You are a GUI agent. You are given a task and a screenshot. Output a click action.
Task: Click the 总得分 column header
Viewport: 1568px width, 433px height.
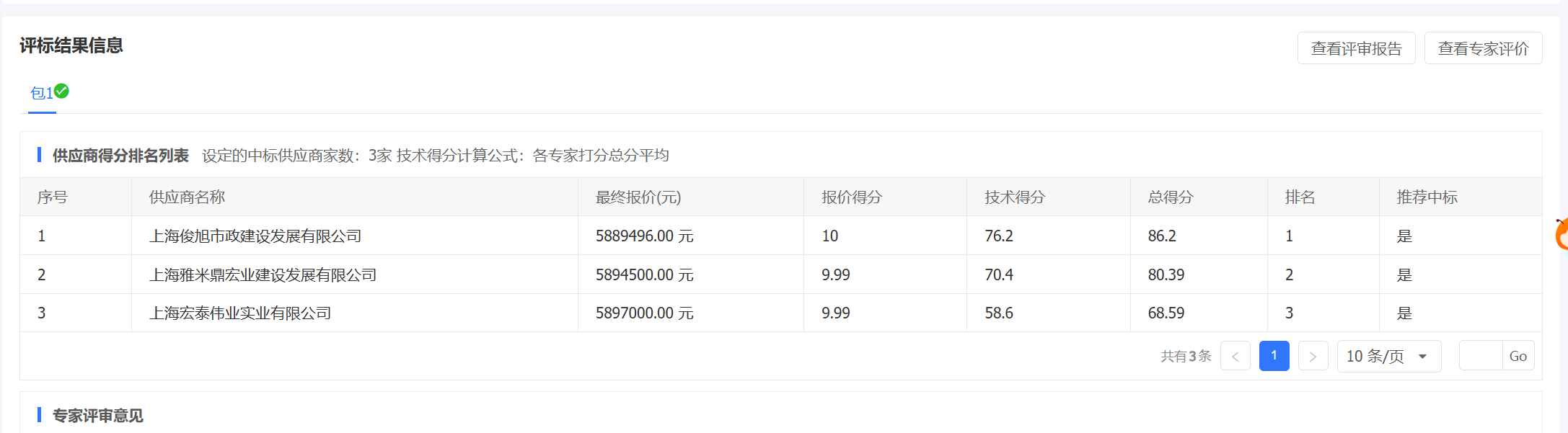1171,197
